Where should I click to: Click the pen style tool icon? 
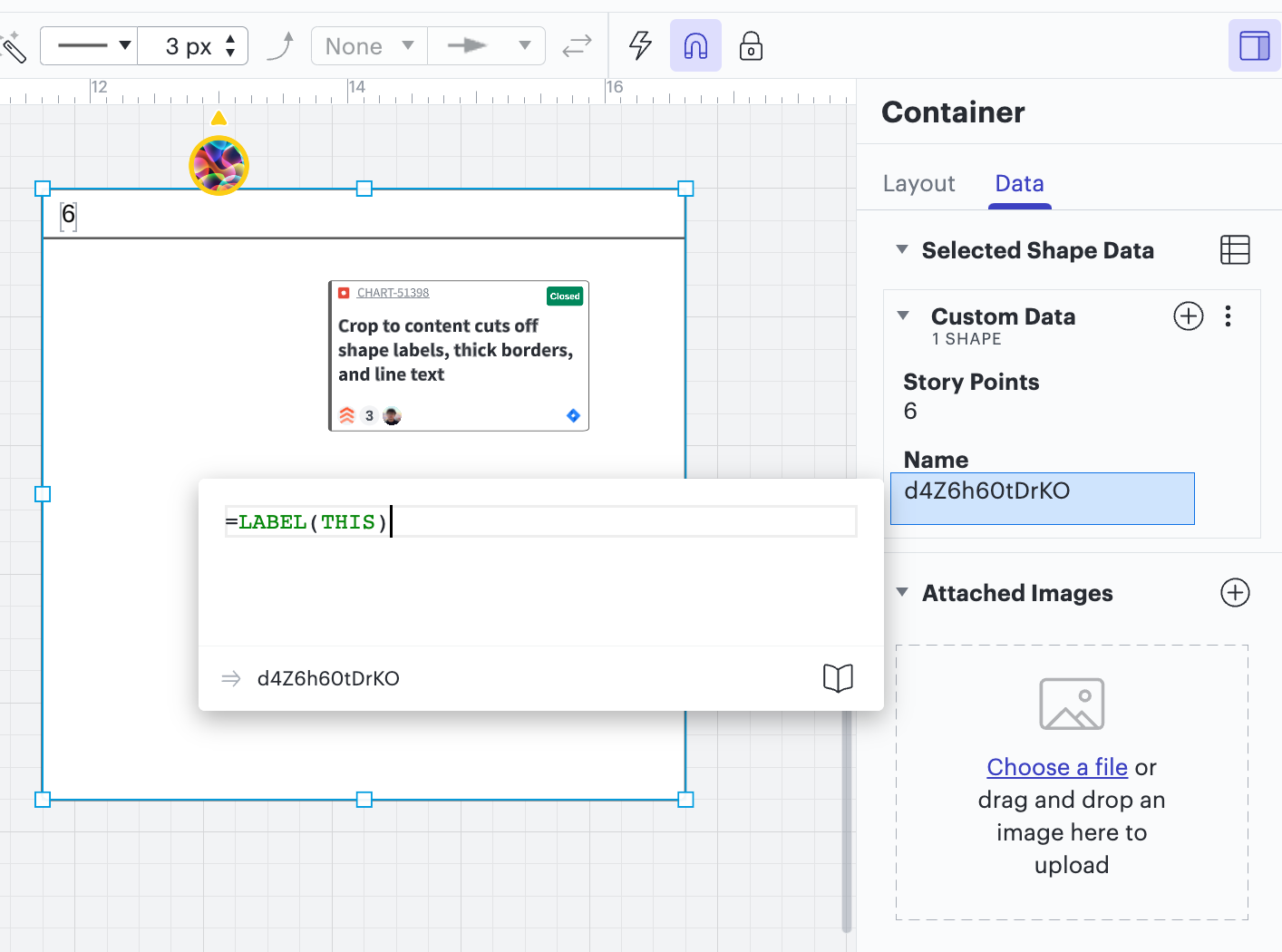(13, 46)
